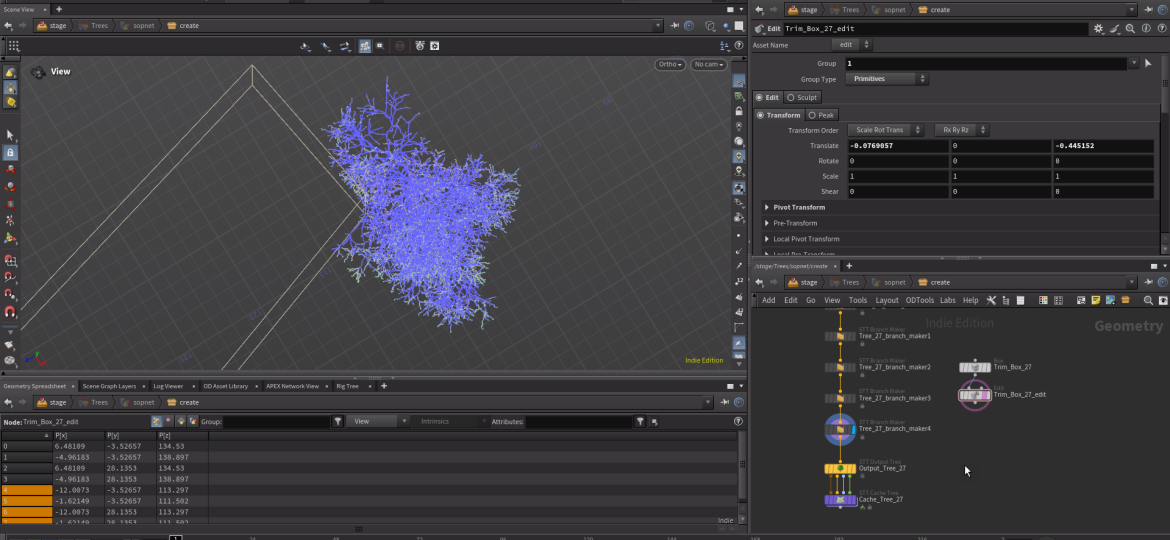This screenshot has height=540, width=1170.
Task: Switch to the Scene Graph Layers tab
Action: (x=109, y=386)
